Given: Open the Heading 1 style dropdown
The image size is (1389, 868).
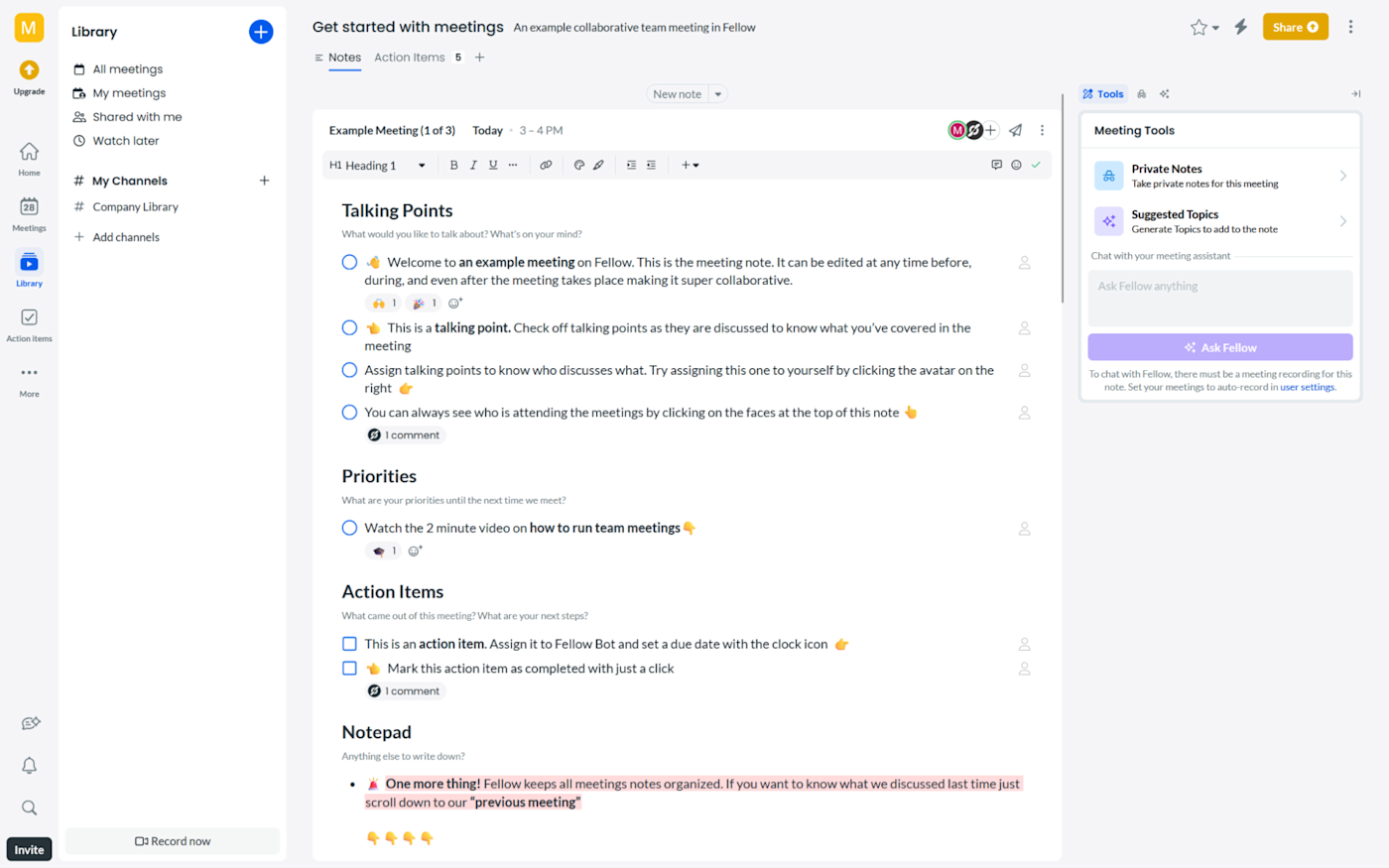Looking at the screenshot, I should (x=378, y=166).
